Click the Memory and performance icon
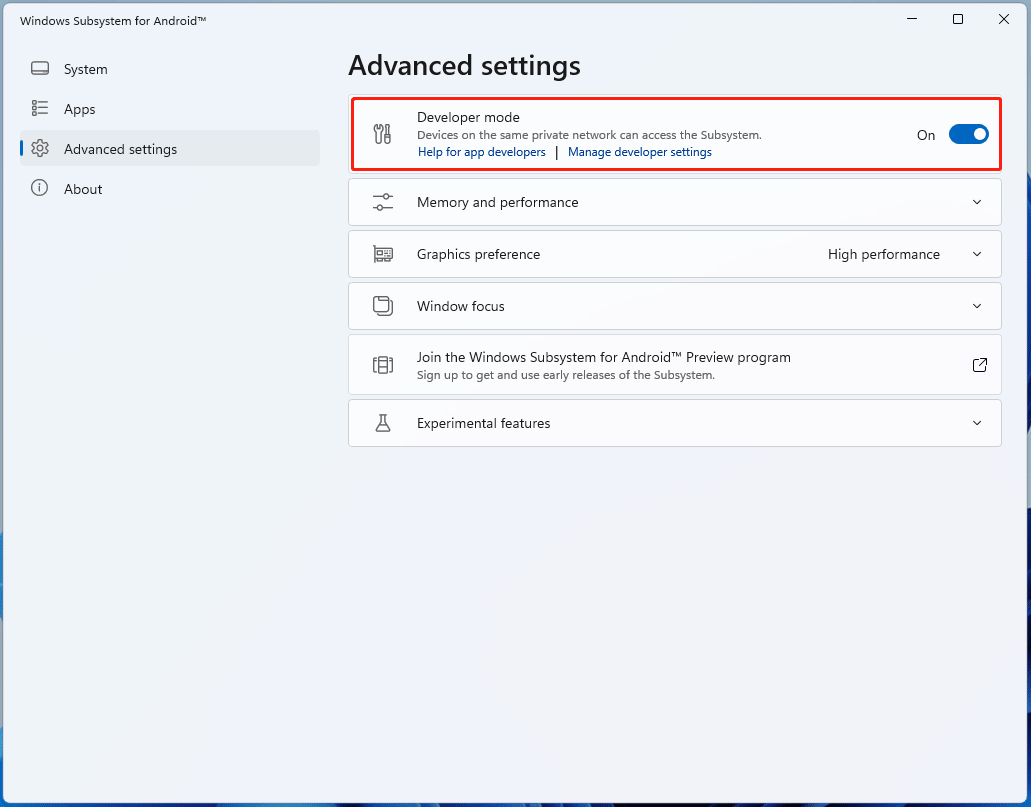1031x807 pixels. pos(383,201)
